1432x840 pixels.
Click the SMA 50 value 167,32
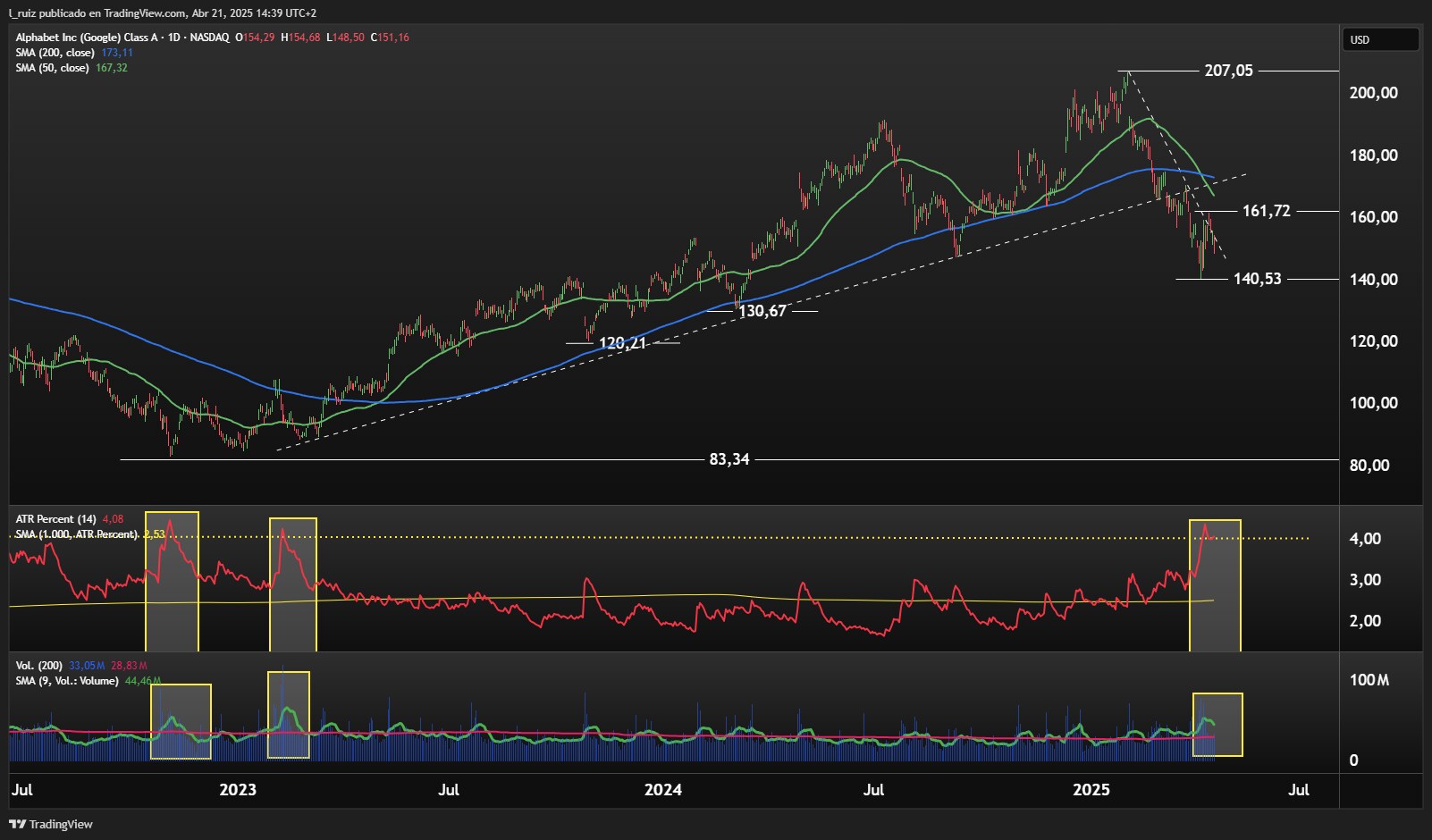[112, 68]
